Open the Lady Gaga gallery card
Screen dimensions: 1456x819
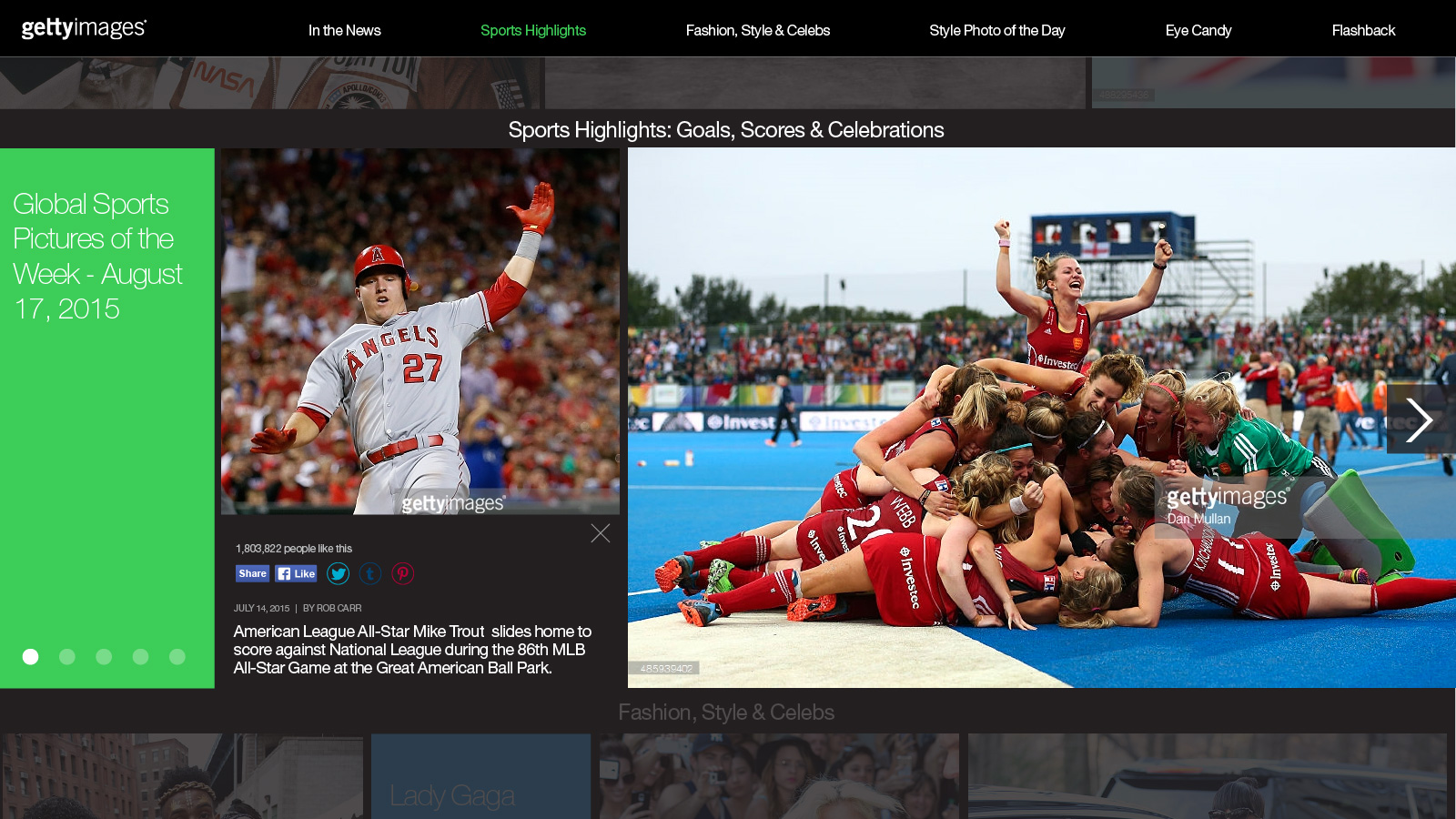coord(480,776)
